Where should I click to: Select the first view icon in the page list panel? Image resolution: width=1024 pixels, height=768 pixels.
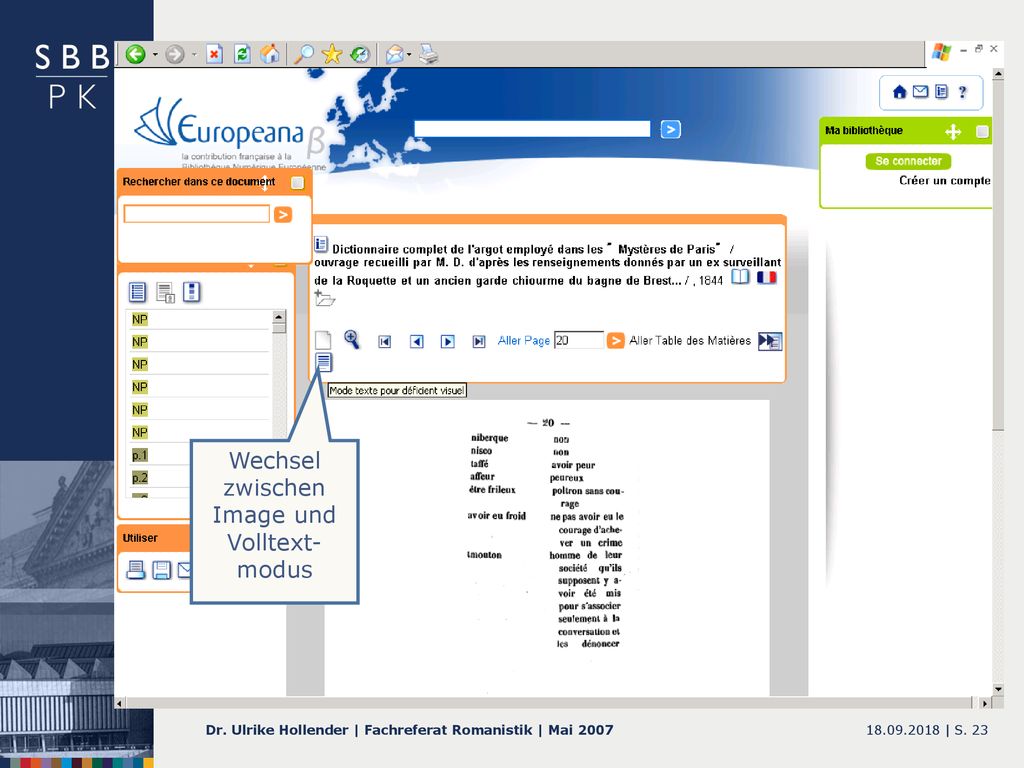pyautogui.click(x=137, y=292)
